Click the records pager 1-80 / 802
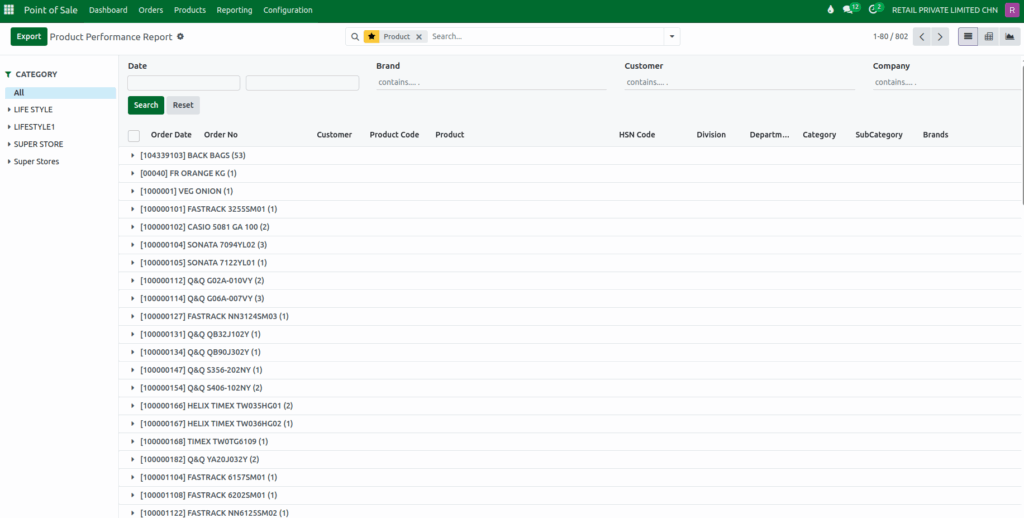 click(890, 37)
